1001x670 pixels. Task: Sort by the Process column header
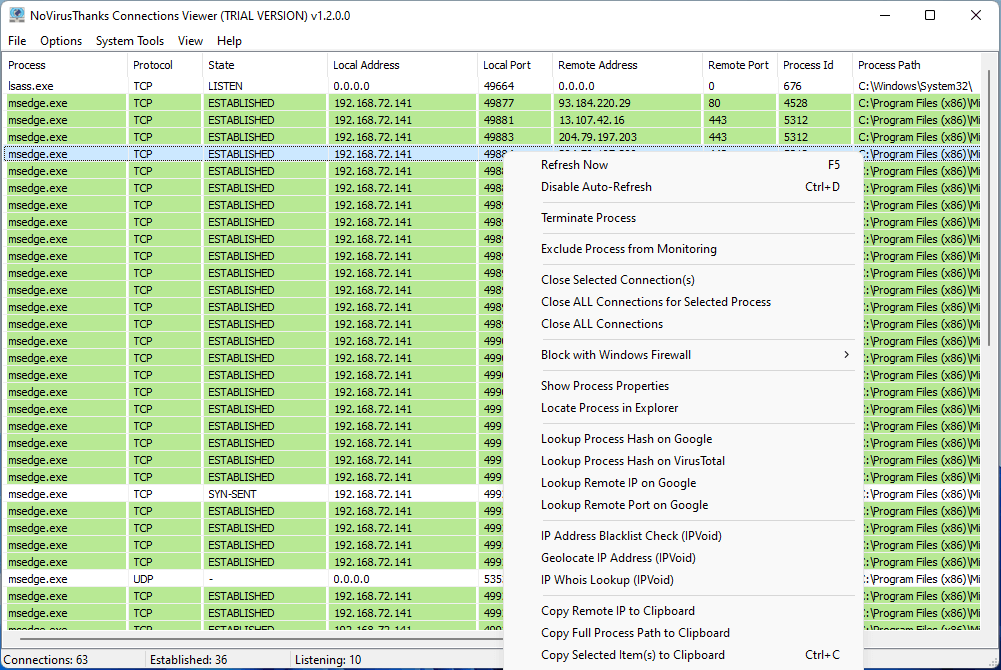click(x=66, y=65)
